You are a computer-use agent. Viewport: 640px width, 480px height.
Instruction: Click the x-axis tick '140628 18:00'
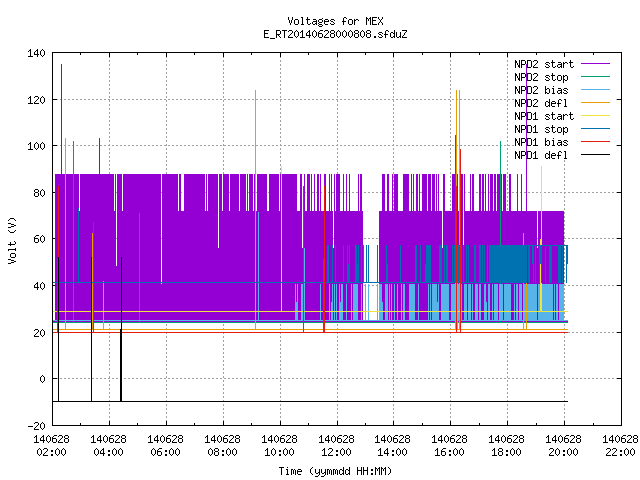pos(507,446)
